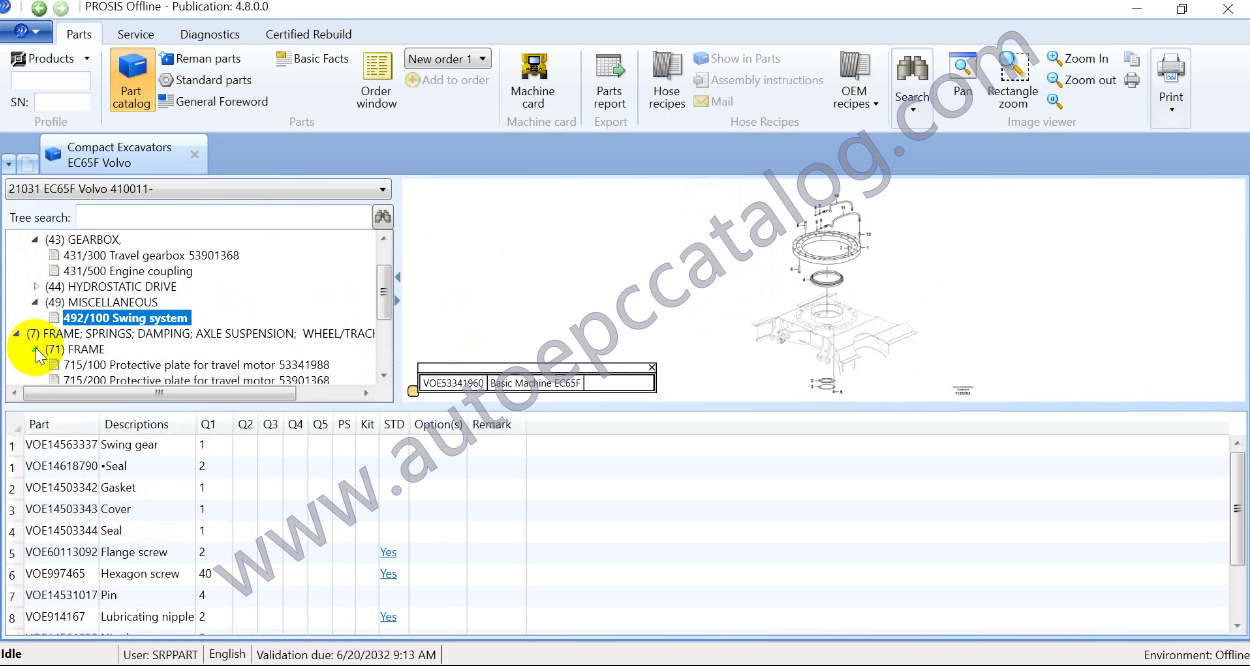
Task: Open the Order window
Action: point(377,80)
